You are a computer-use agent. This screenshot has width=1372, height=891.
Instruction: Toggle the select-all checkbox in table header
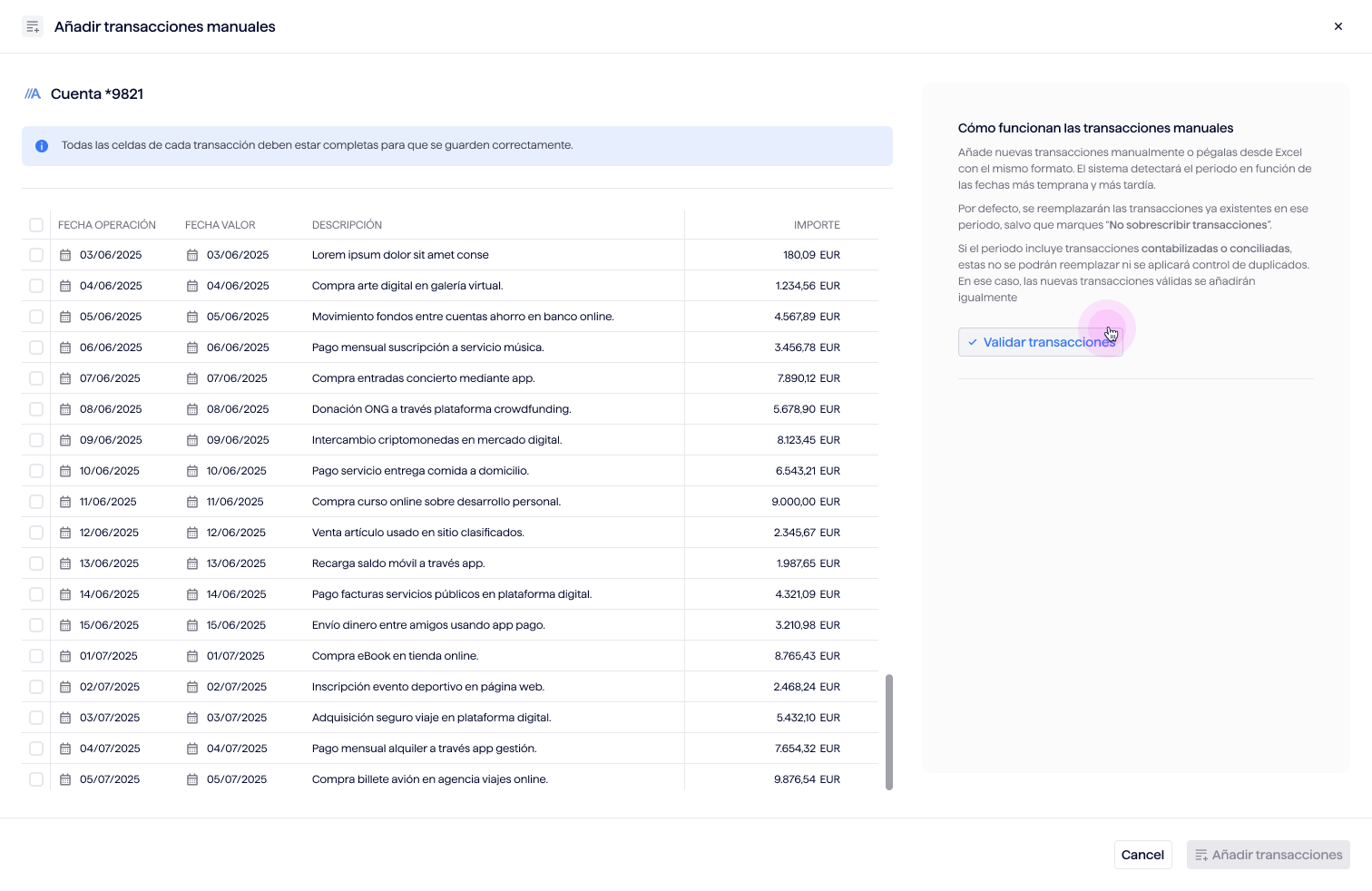pyautogui.click(x=36, y=225)
